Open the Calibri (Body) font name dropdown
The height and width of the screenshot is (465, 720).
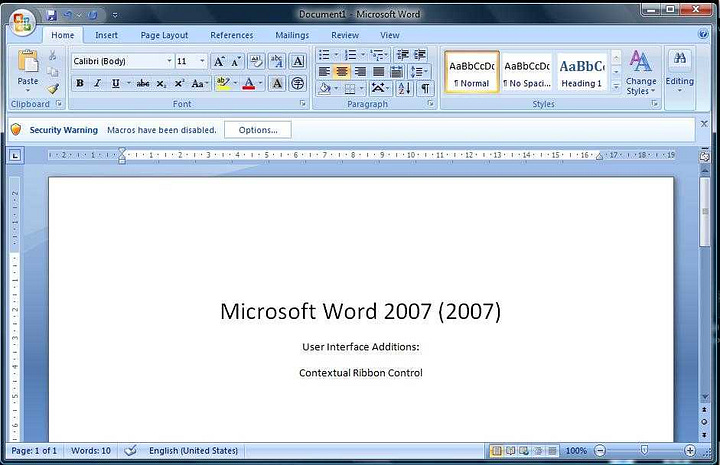click(169, 61)
